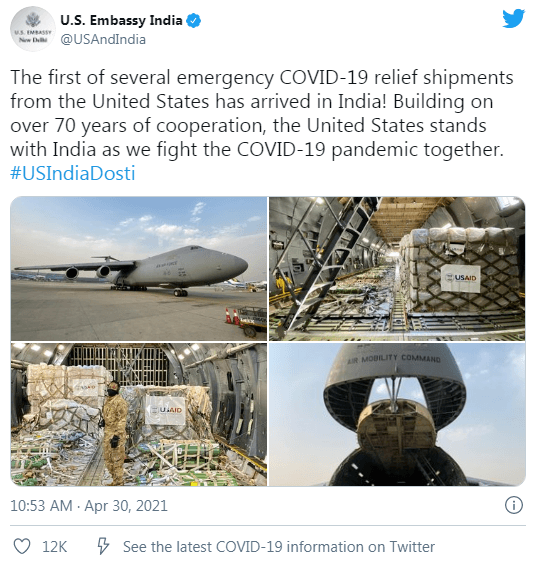Click the Air Mobility Command lettering
This screenshot has width=535, height=564.
(394, 358)
